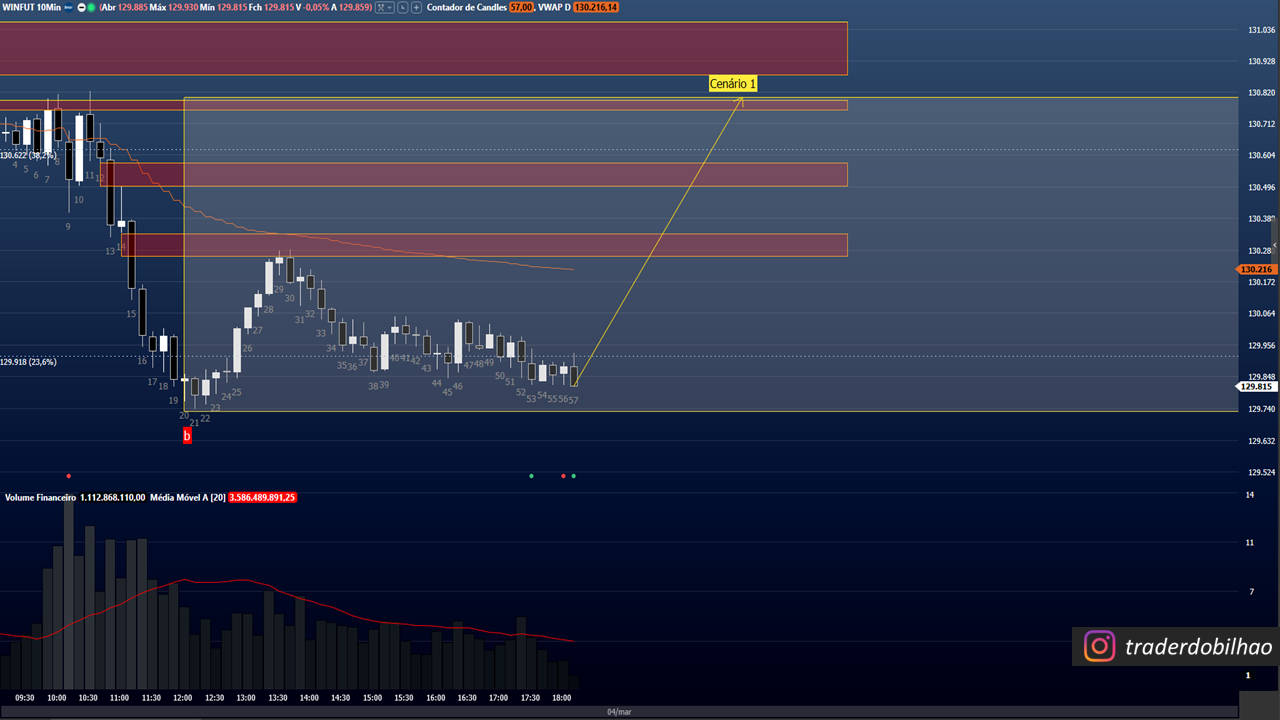Click the white minus circle icon in chart header

[x=80, y=7]
